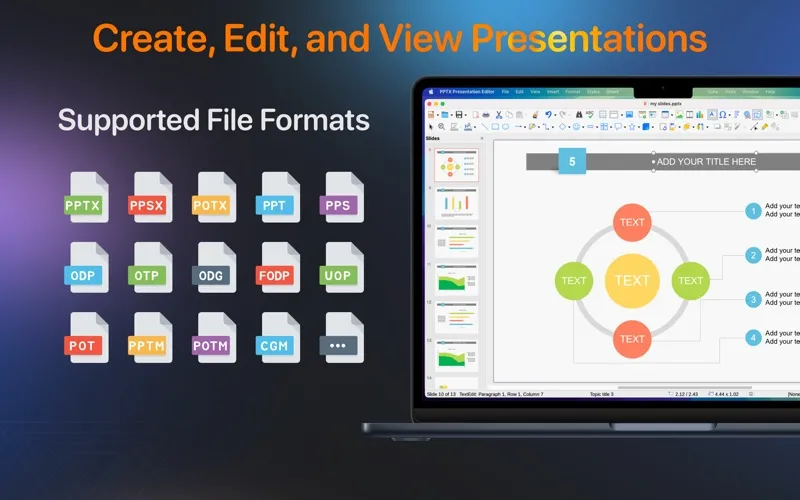Click the Special Character omega icon

(x=722, y=115)
